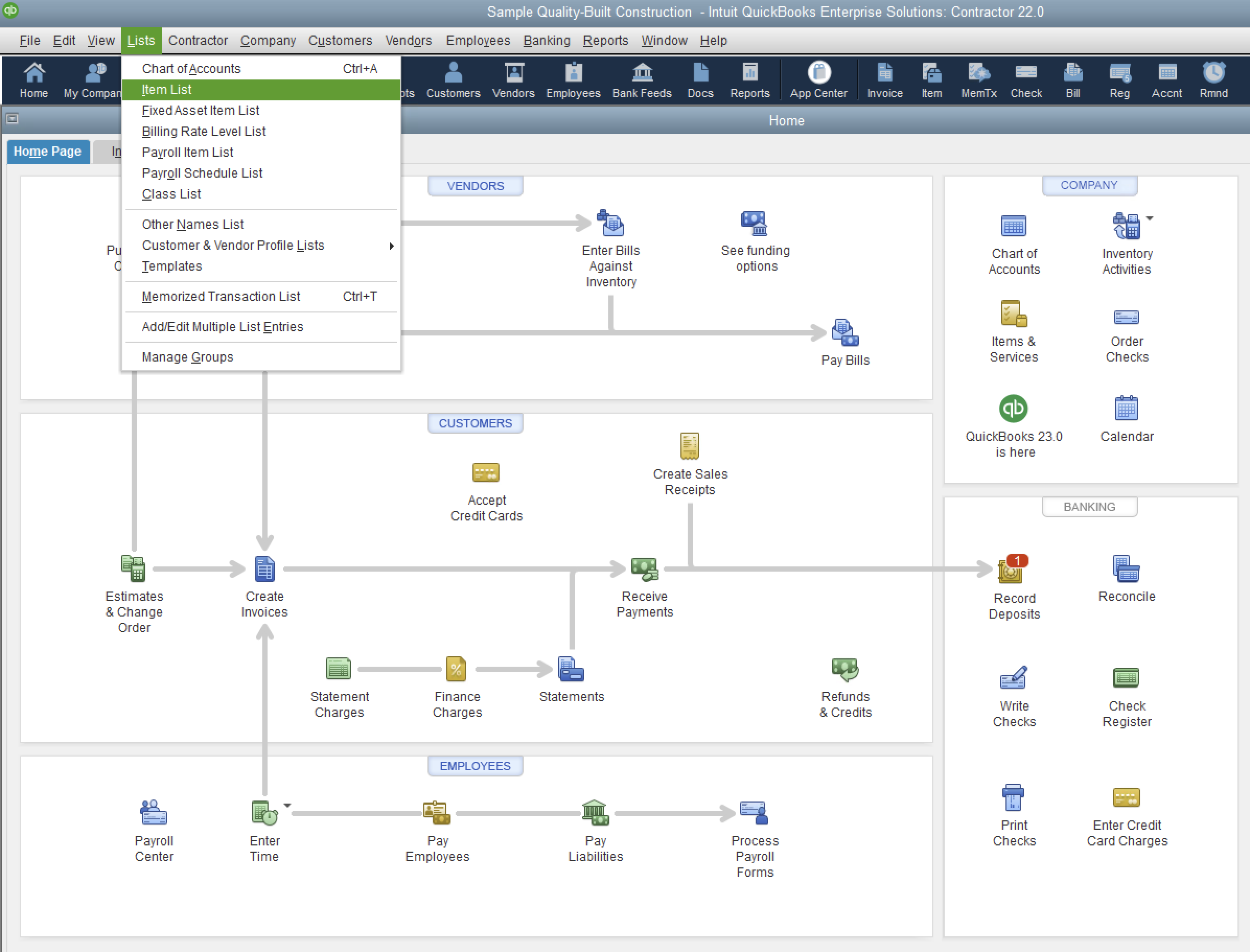Screen dimensions: 1250x952
Task: Click the Customers tab in navigation
Action: 340,40
